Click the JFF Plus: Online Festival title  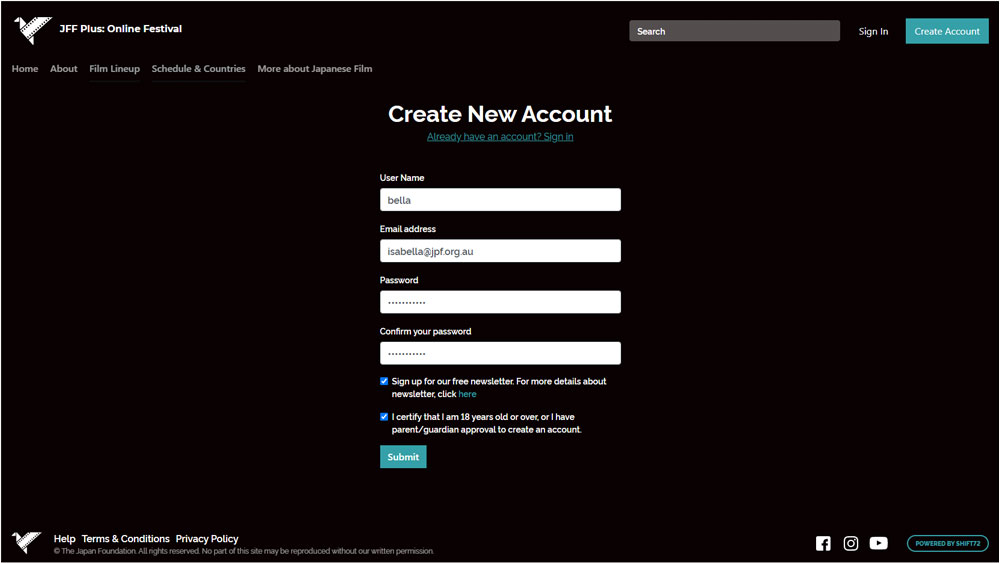coord(121,29)
